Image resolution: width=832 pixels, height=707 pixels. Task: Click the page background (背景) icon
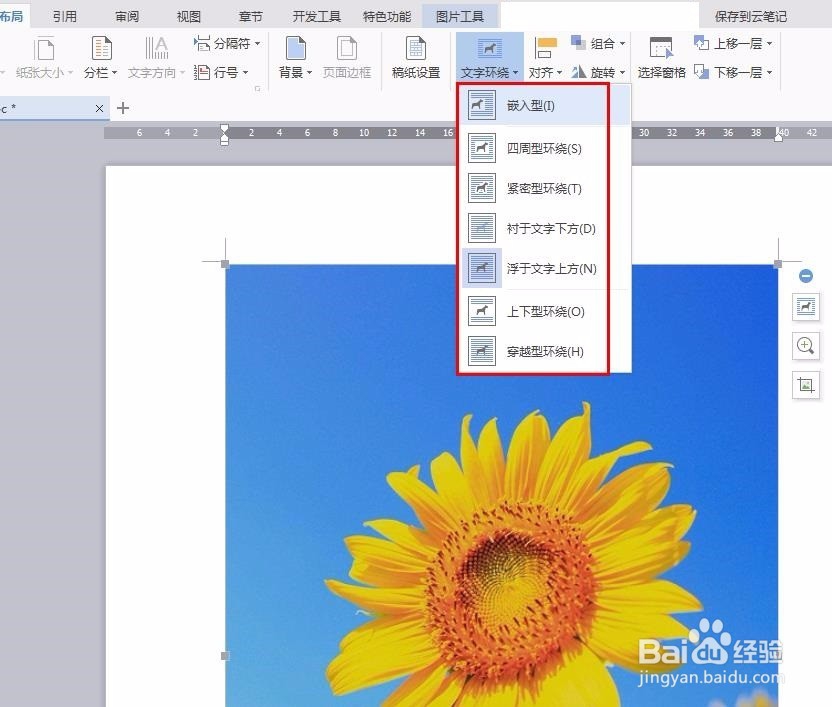pyautogui.click(x=296, y=48)
